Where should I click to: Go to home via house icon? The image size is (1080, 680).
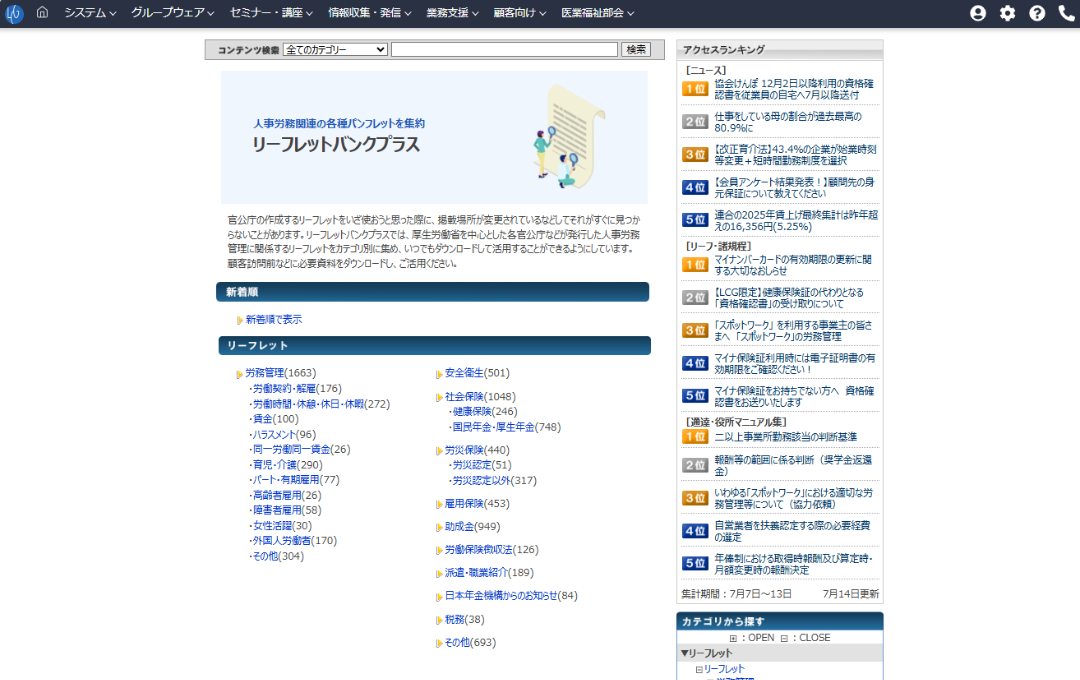(43, 12)
